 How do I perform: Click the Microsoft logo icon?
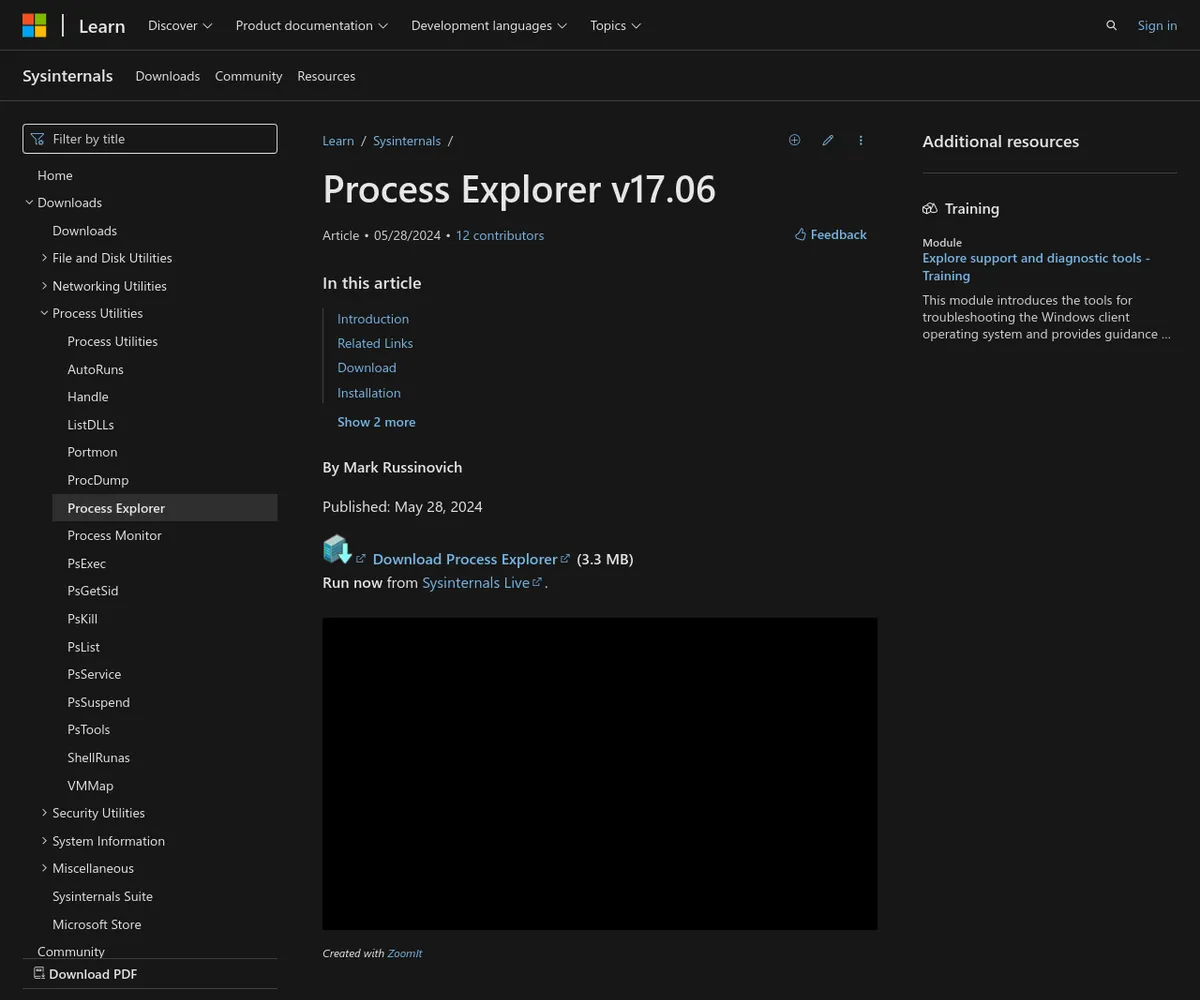coord(34,25)
